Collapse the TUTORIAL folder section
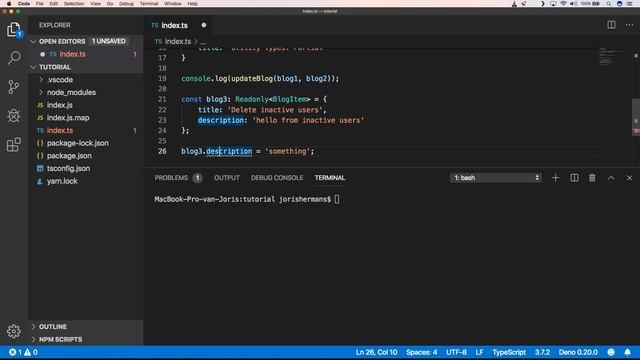Viewport: 640px width, 360px height. [x=33, y=67]
